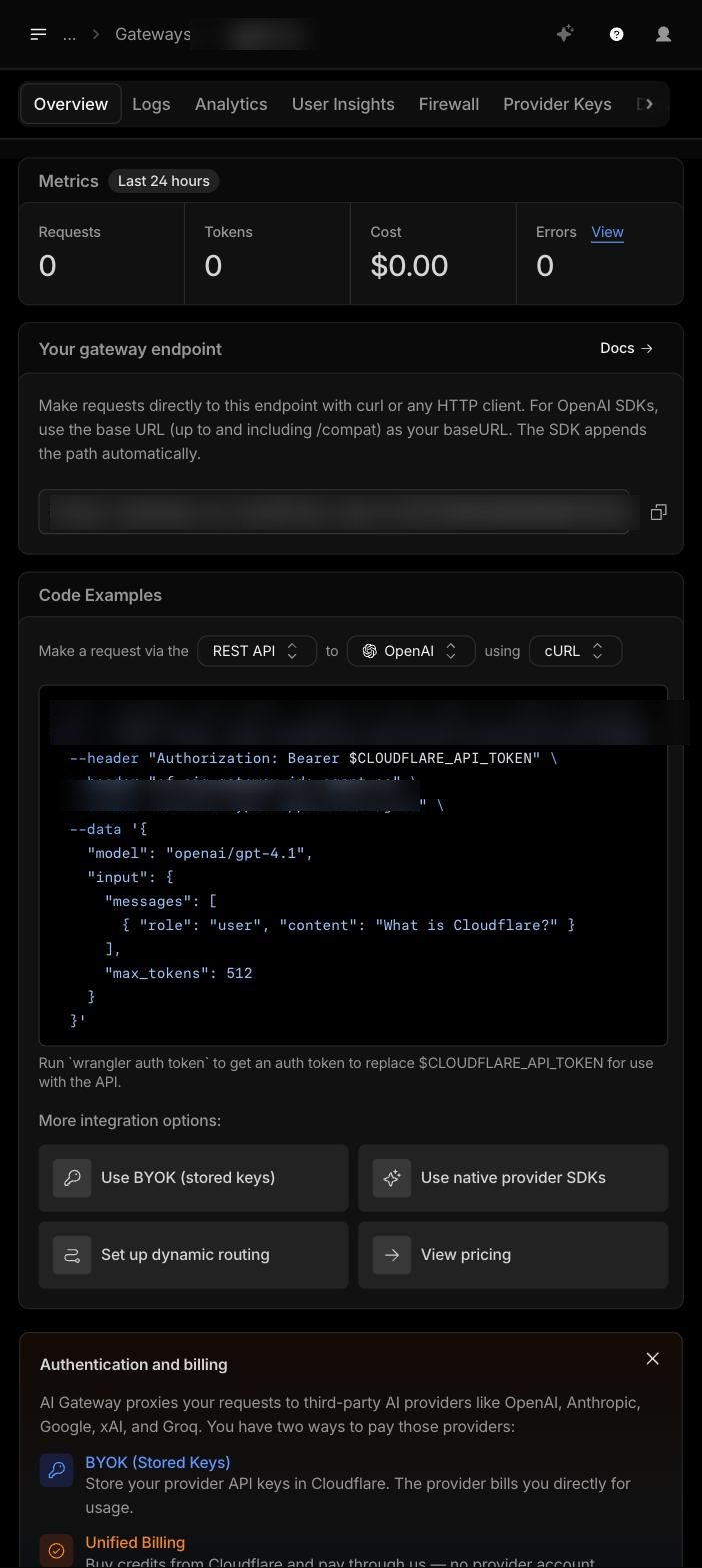Click the Last 24 hours badge

[x=164, y=181]
